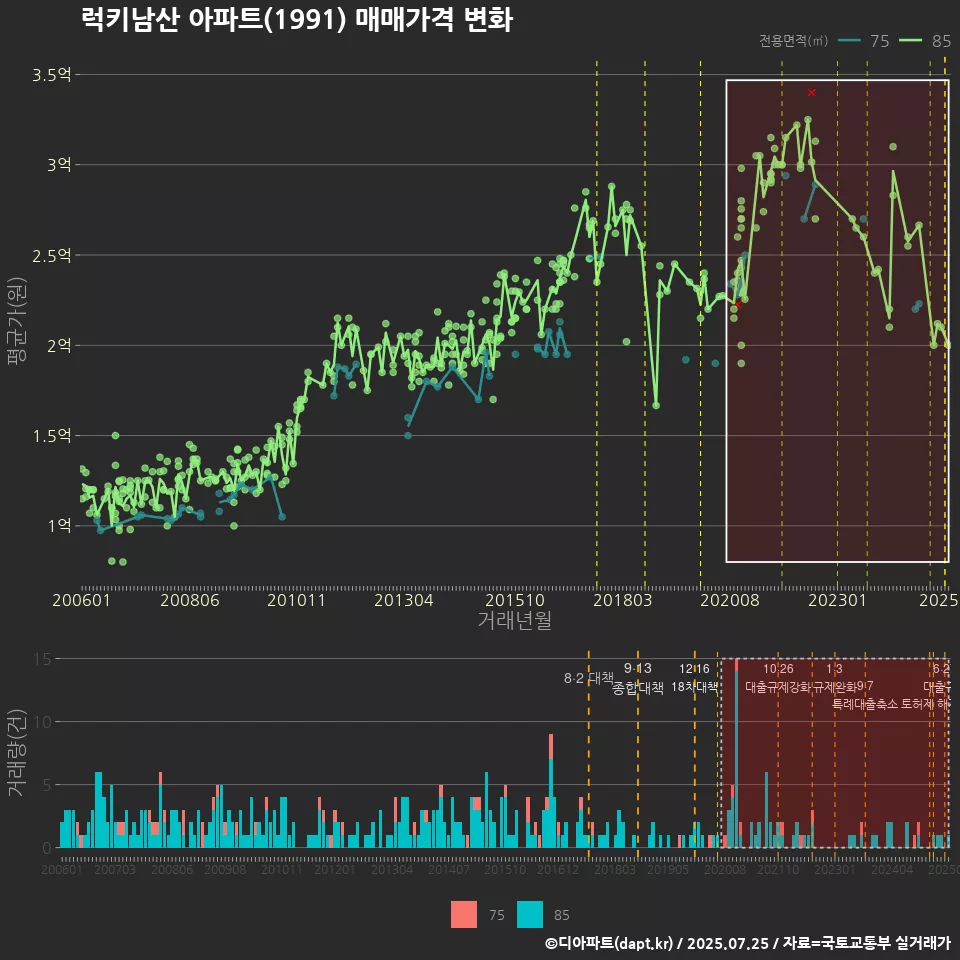Screen dimensions: 960x960
Task: Click the 3억 price axis label
Action: [59, 165]
